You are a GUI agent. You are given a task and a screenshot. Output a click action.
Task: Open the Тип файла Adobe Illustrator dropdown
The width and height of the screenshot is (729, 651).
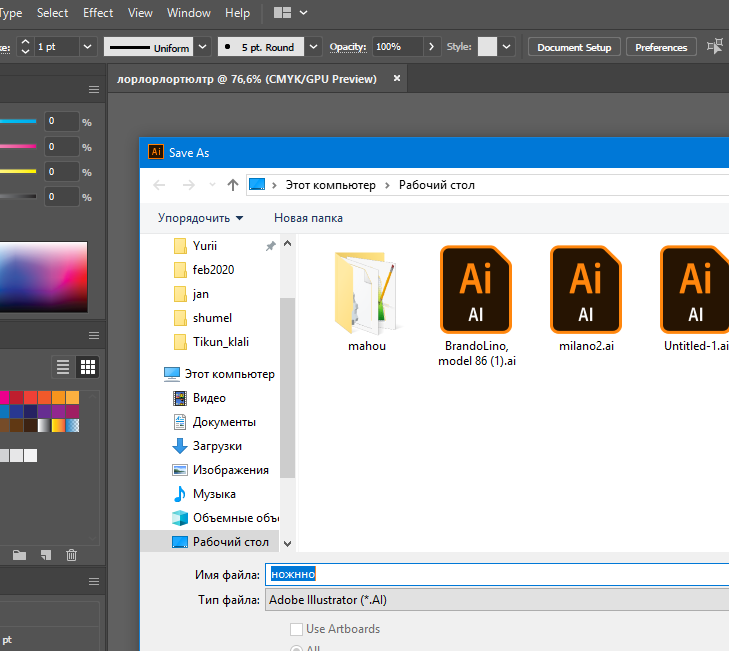click(x=497, y=600)
